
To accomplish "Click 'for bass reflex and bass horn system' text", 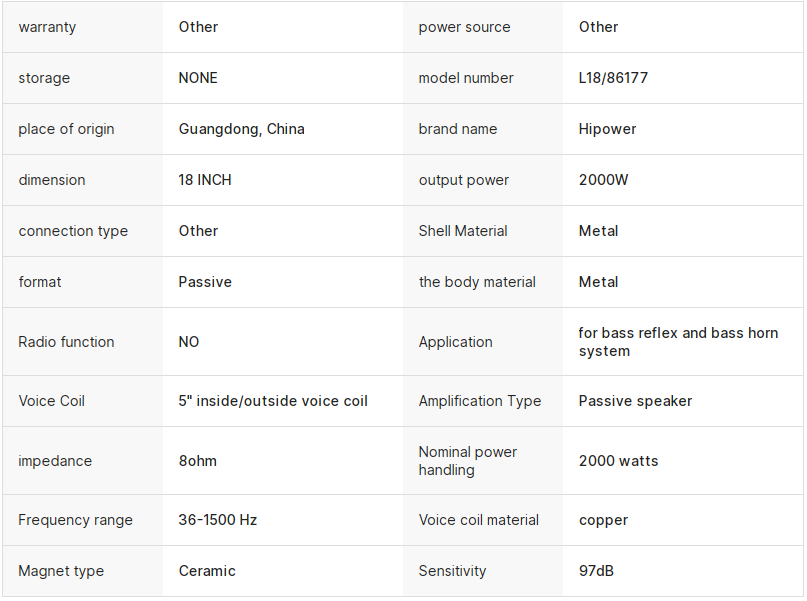I will tap(677, 342).
